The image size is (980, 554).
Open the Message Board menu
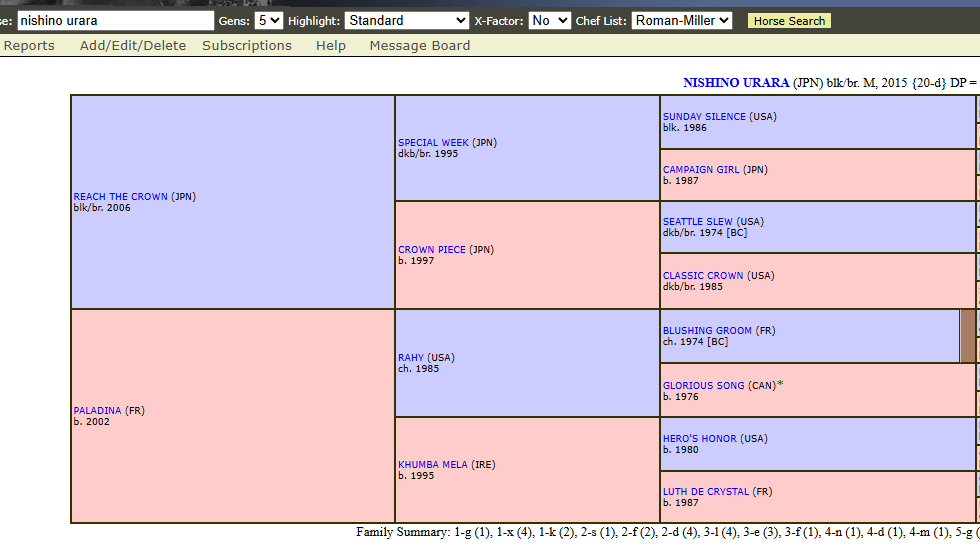[x=419, y=46]
